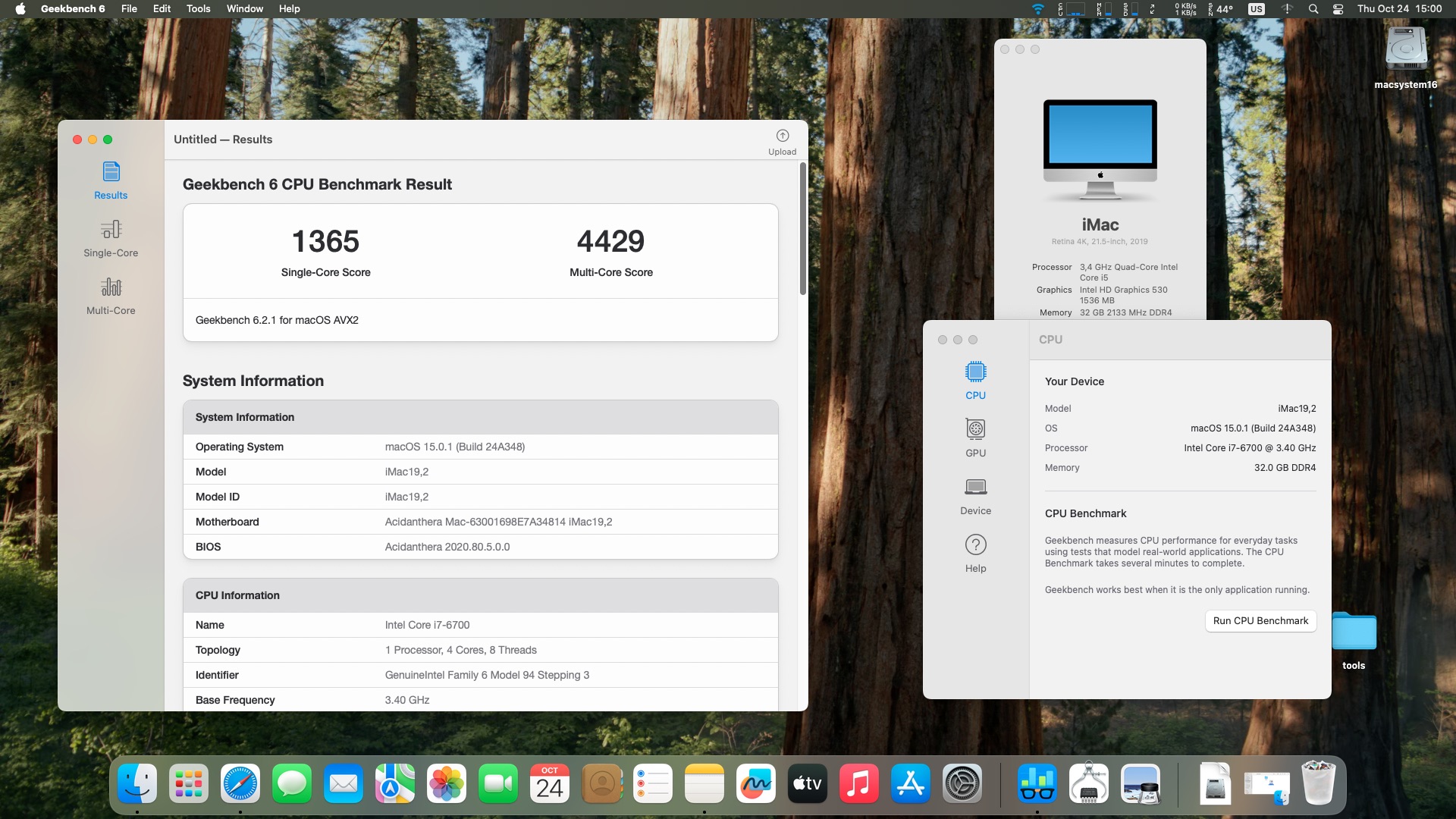
Task: Click Intel Core i7-6700 CPU name value
Action: click(427, 625)
